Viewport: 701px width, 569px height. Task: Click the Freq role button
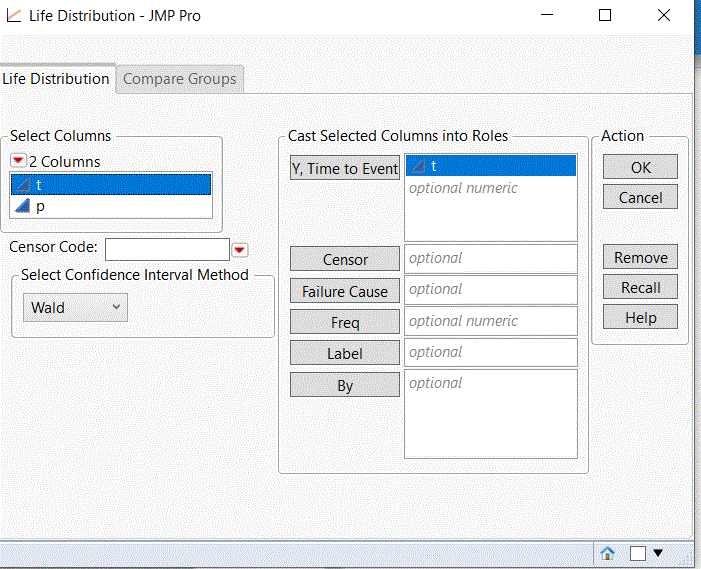[345, 323]
